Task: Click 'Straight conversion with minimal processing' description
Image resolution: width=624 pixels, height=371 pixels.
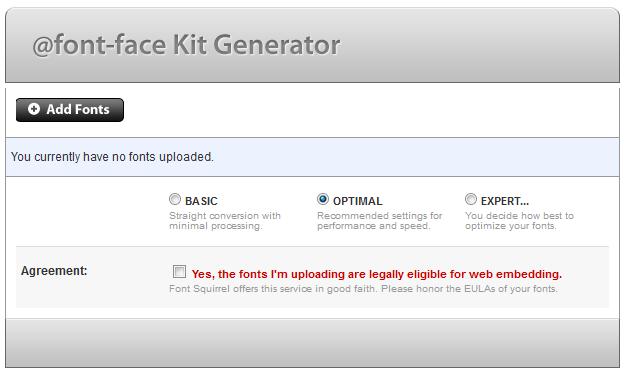Action: (x=225, y=221)
